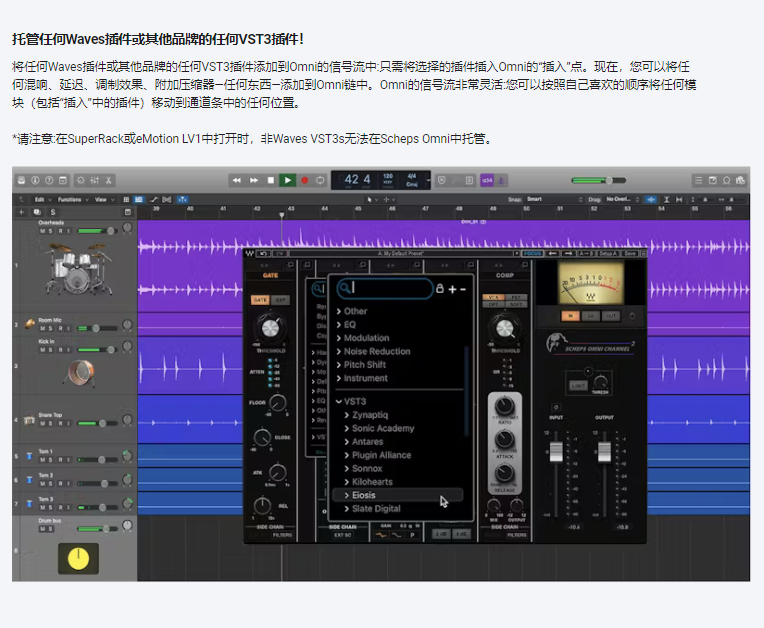The width and height of the screenshot is (764, 628).
Task: Expand the EQ plugin category
Action: [x=346, y=324]
